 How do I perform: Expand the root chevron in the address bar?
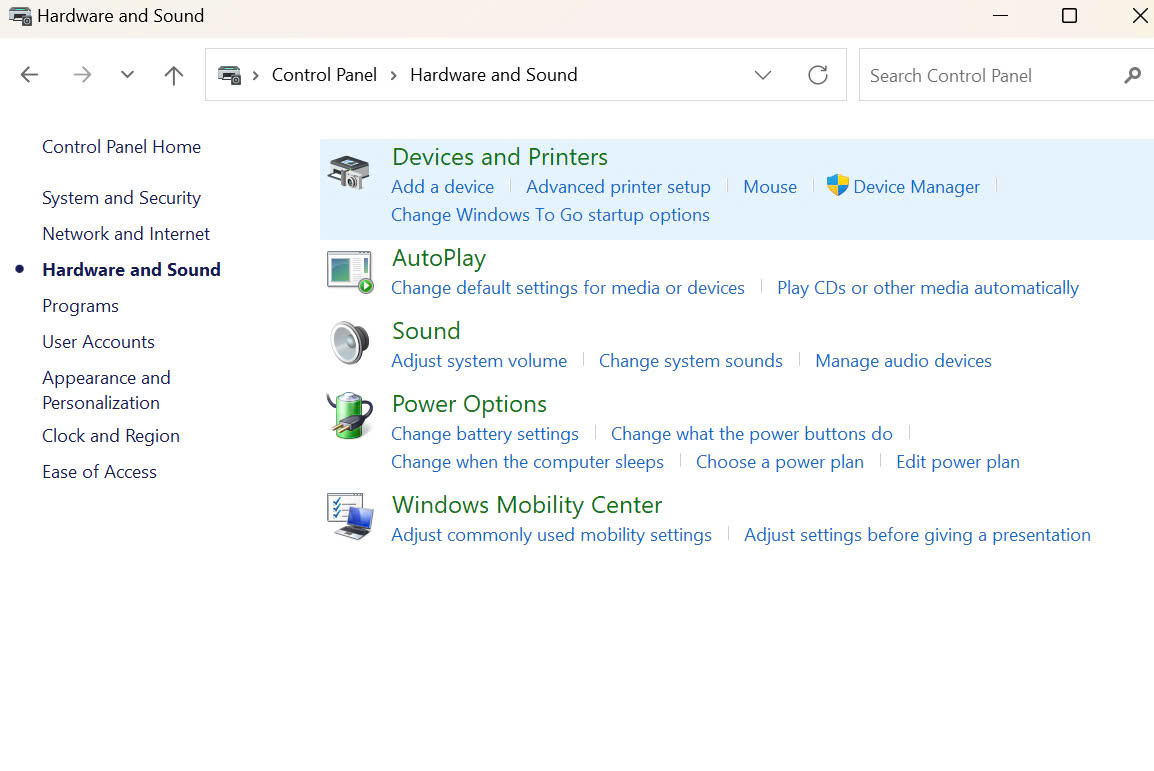[255, 75]
